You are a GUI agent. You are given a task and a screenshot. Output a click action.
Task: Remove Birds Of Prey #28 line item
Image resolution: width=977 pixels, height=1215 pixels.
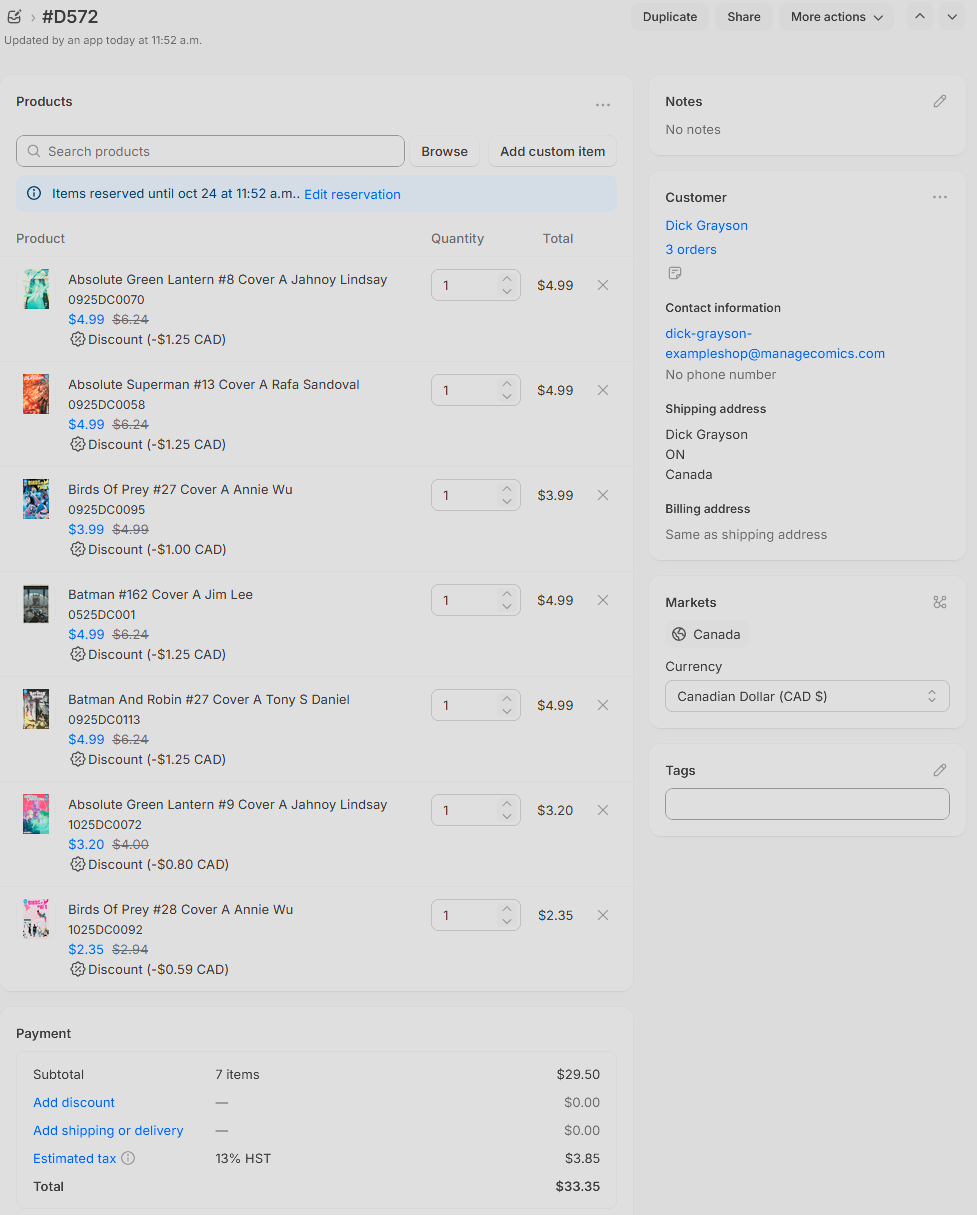pyautogui.click(x=603, y=915)
